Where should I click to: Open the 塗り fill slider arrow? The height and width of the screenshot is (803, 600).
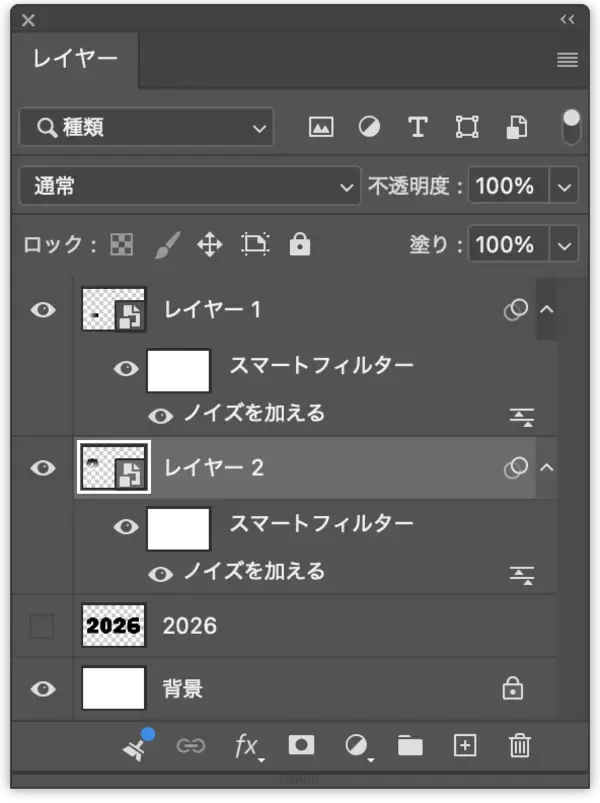tap(564, 245)
